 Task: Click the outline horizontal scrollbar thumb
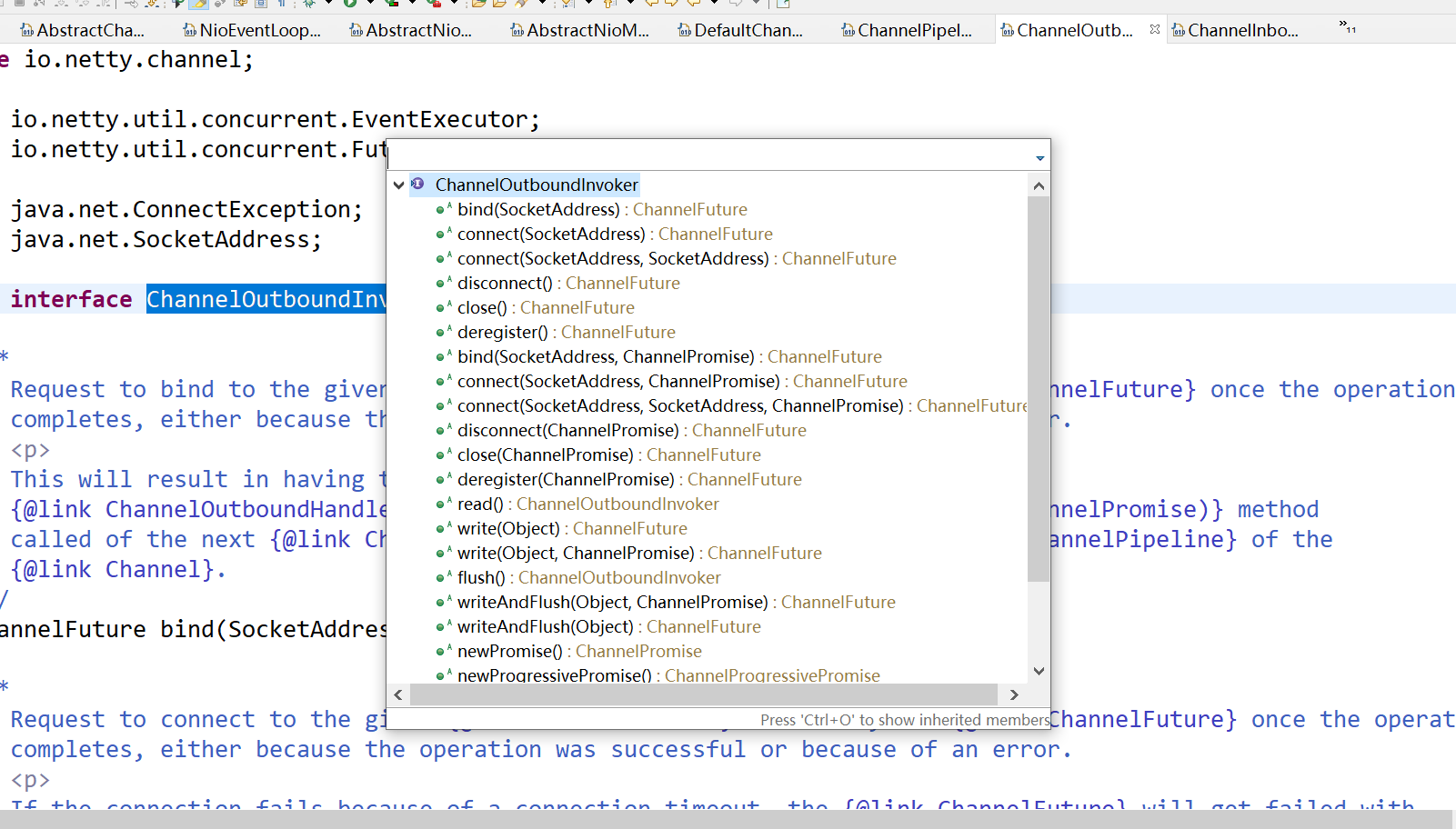[704, 694]
